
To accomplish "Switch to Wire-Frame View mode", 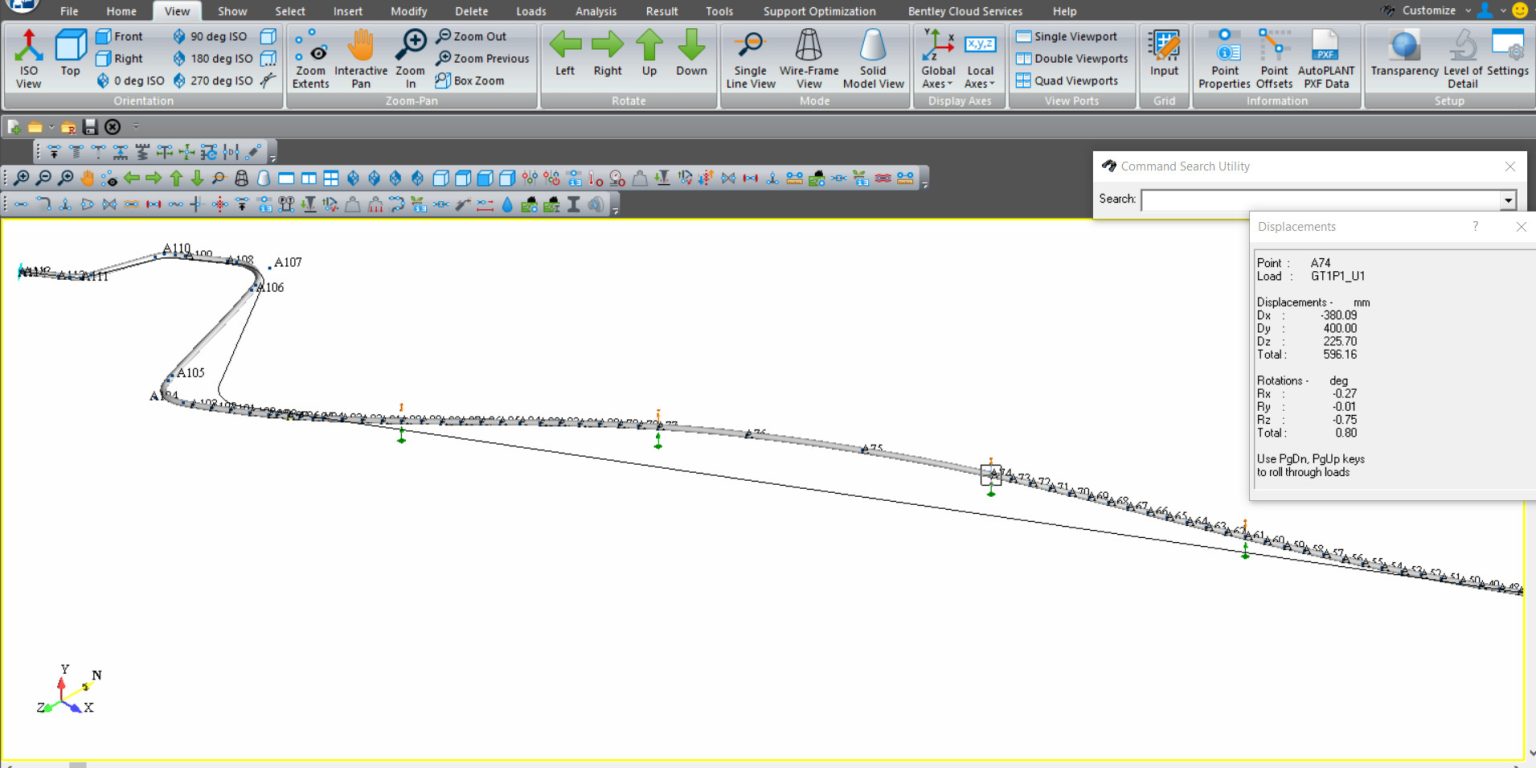I will pos(809,58).
